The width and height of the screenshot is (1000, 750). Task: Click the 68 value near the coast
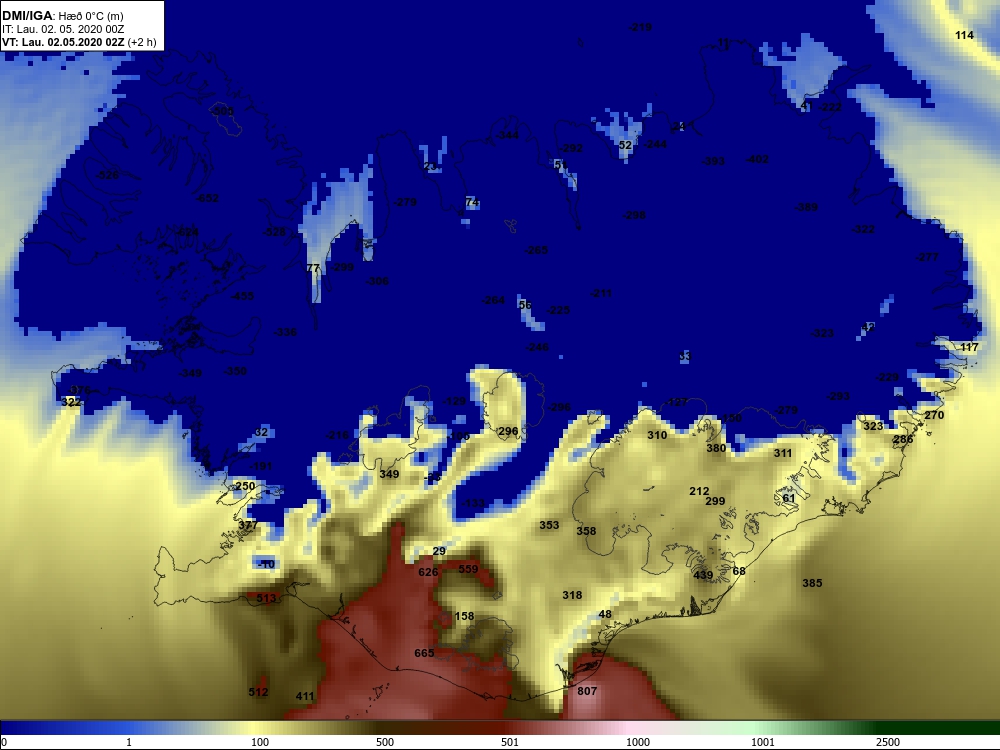tap(739, 571)
